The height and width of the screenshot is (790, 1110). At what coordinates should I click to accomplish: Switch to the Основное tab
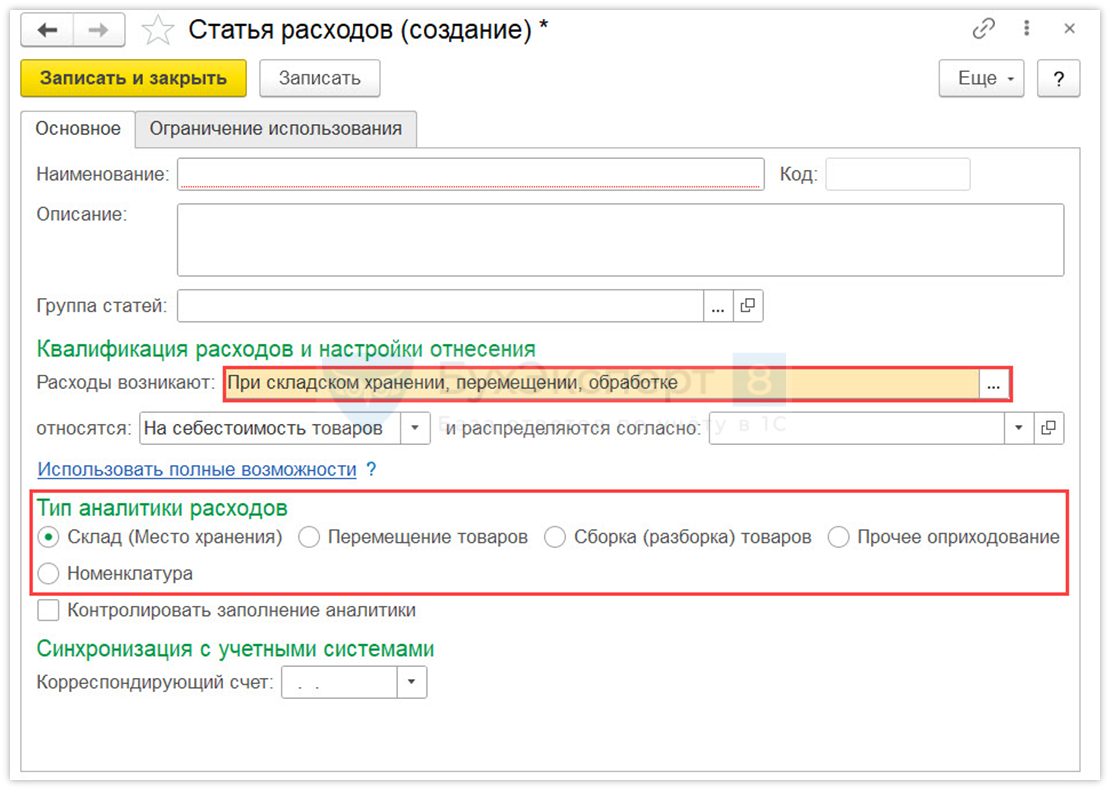[78, 129]
